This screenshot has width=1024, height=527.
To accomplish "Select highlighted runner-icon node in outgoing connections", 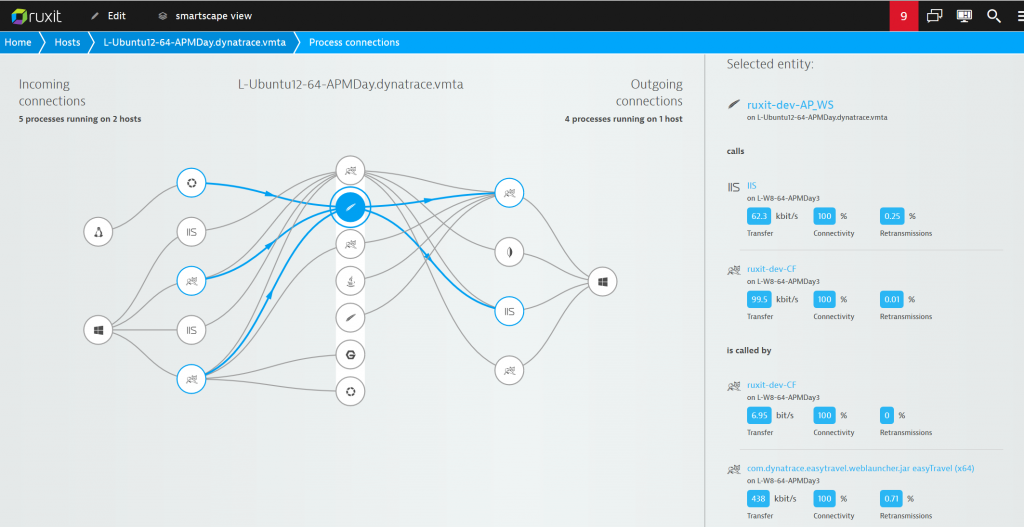I will pyautogui.click(x=509, y=193).
